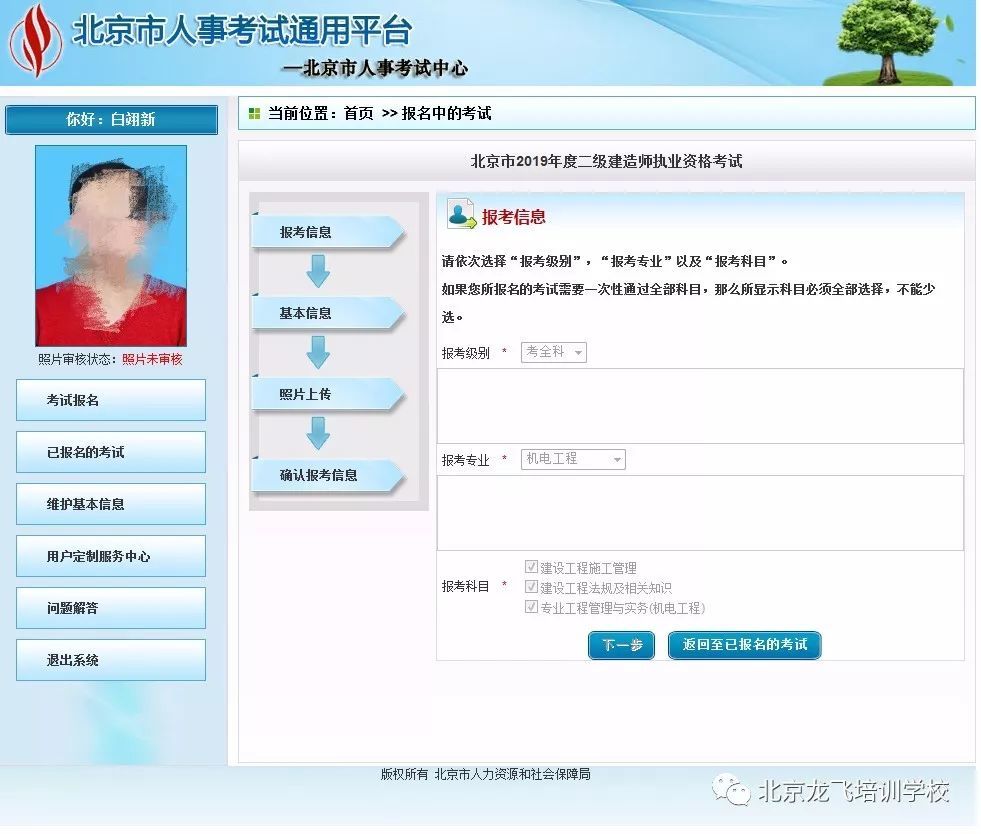Open 已报名的考试 in sidebar
The image size is (981, 834).
click(111, 452)
